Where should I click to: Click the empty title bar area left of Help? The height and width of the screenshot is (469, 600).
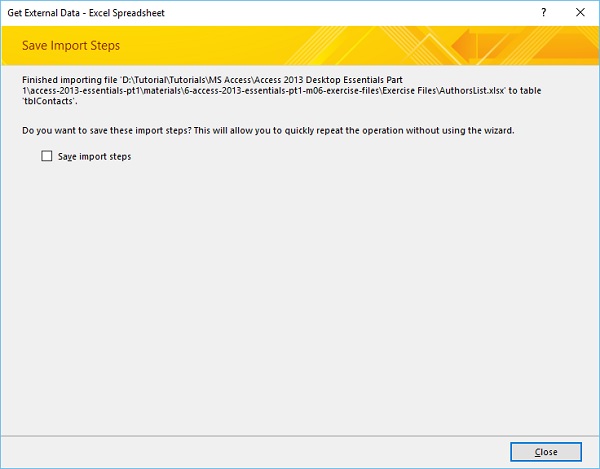[x=350, y=14]
